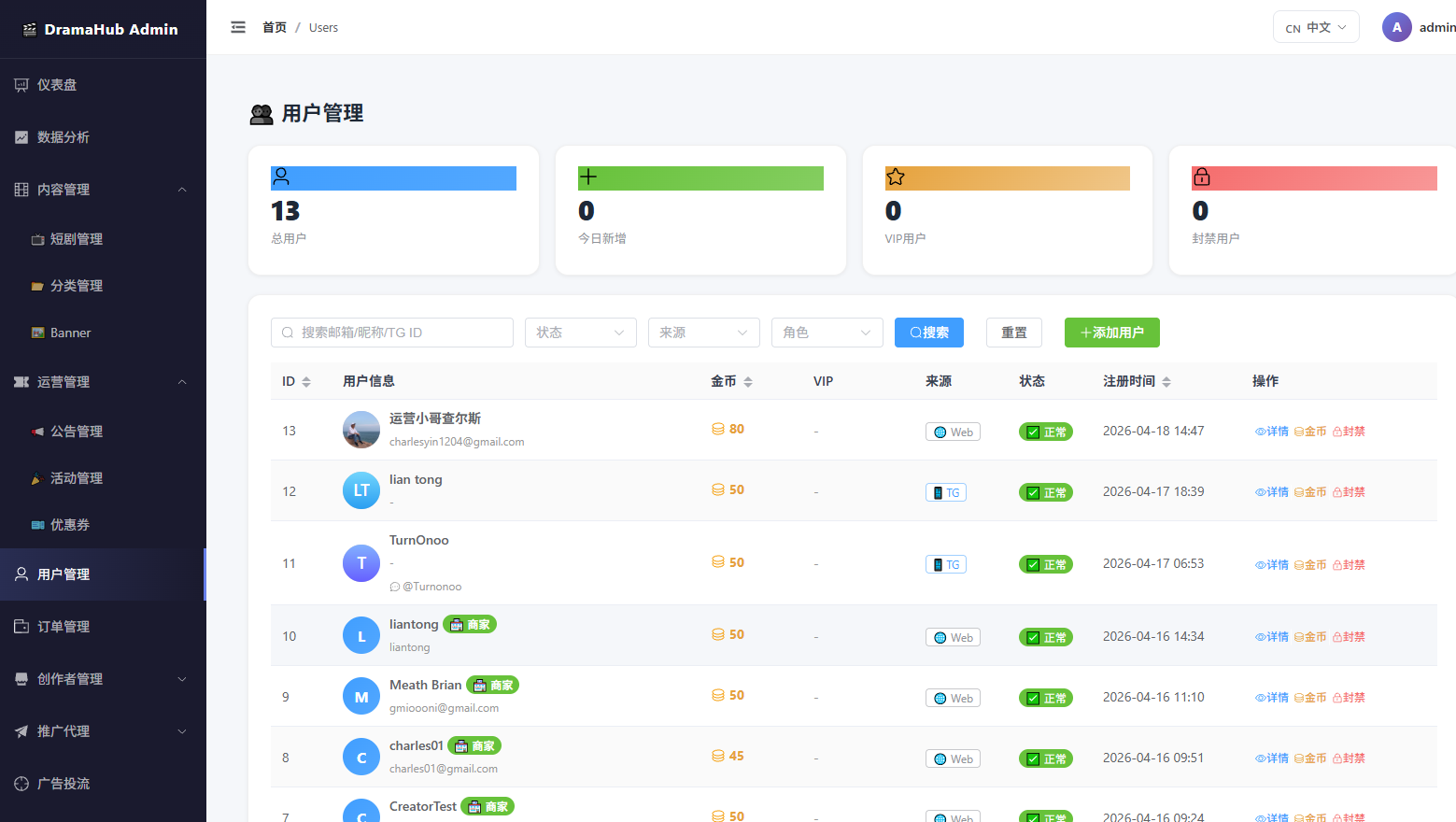Screen dimensions: 1456x822
Task: Open 数据分析 in sidebar
Action: pos(103,137)
